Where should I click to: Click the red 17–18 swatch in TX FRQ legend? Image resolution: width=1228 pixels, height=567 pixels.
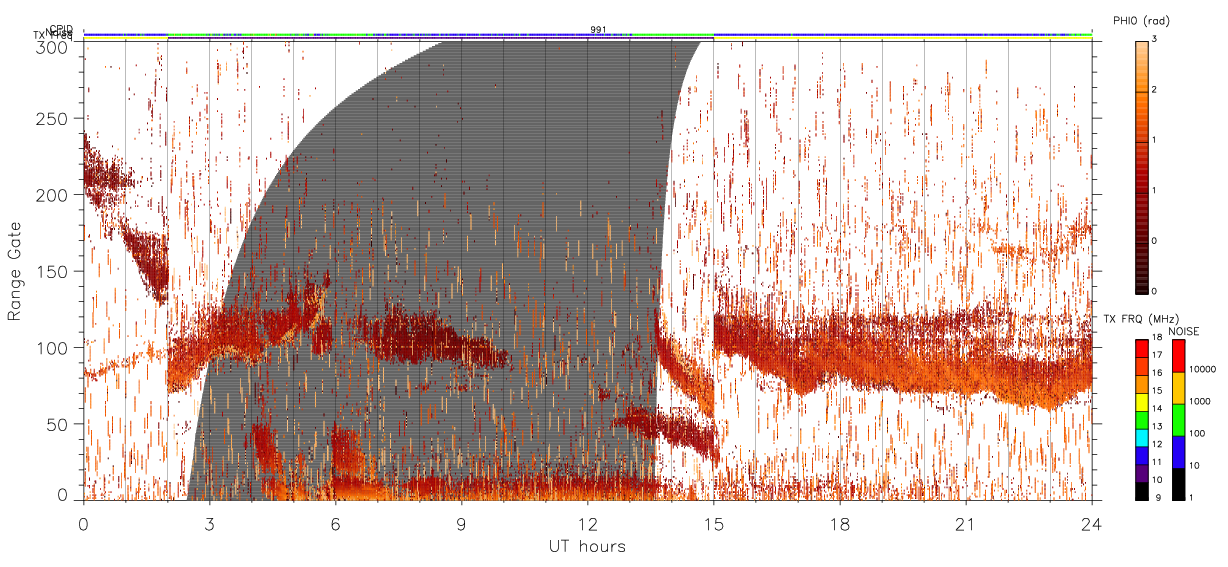point(1141,346)
